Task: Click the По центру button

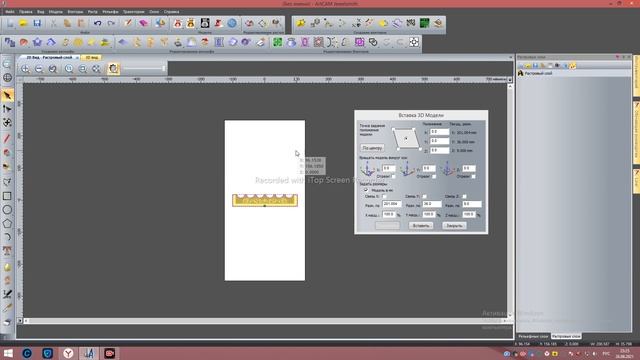Action: click(372, 148)
